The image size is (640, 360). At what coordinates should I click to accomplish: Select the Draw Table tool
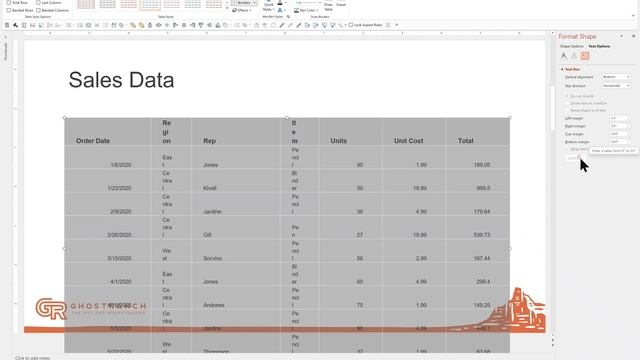[328, 6]
